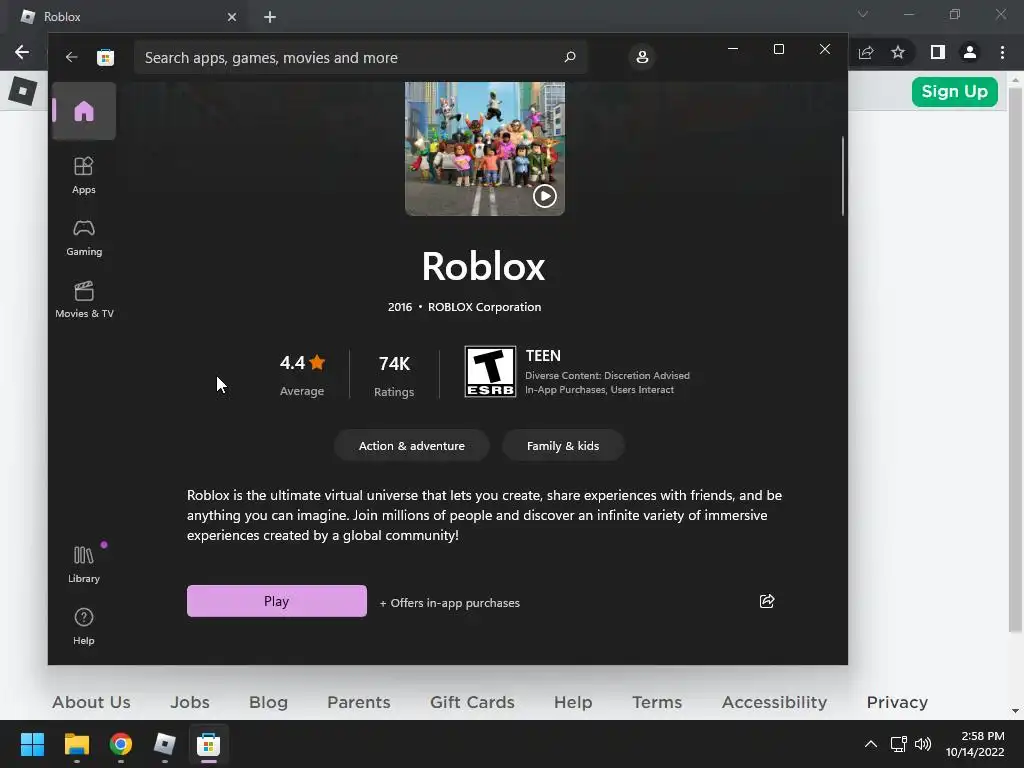Click Chrome's share page icon
1024x768 pixels.
point(866,52)
